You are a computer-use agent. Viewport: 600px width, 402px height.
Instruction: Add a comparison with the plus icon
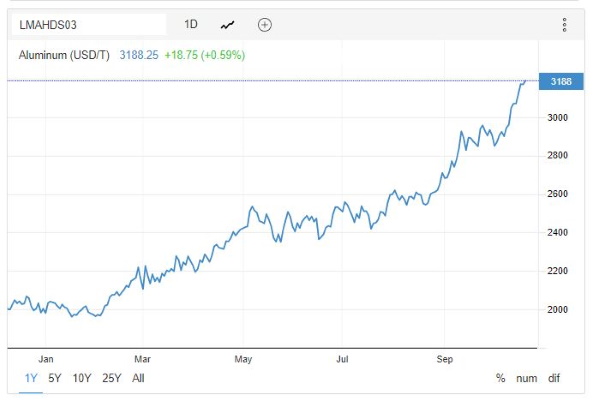264,25
